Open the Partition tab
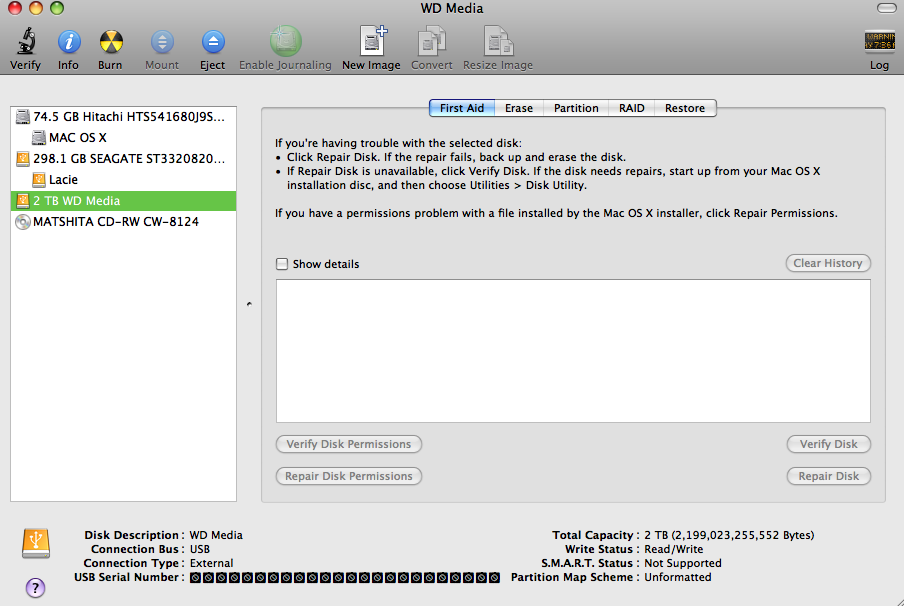904x606 pixels. point(576,108)
